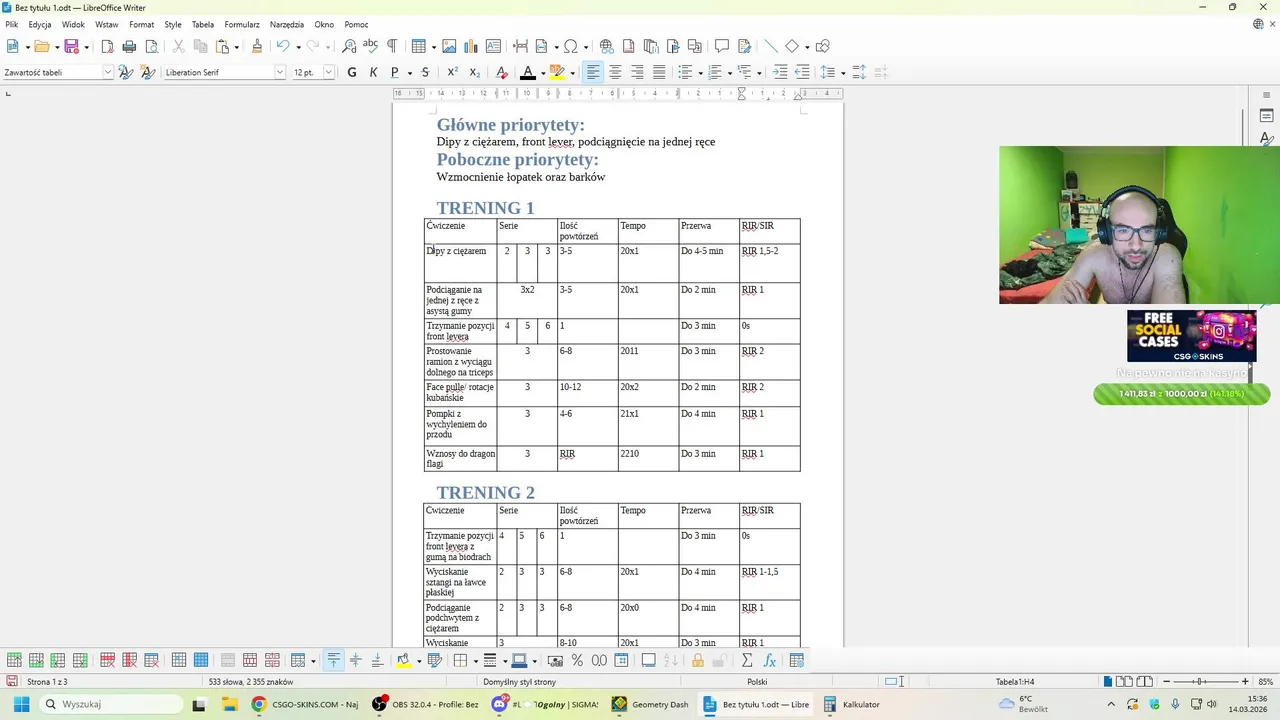This screenshot has height=720, width=1280.
Task: Delete selected table rows icon
Action: pos(107,660)
